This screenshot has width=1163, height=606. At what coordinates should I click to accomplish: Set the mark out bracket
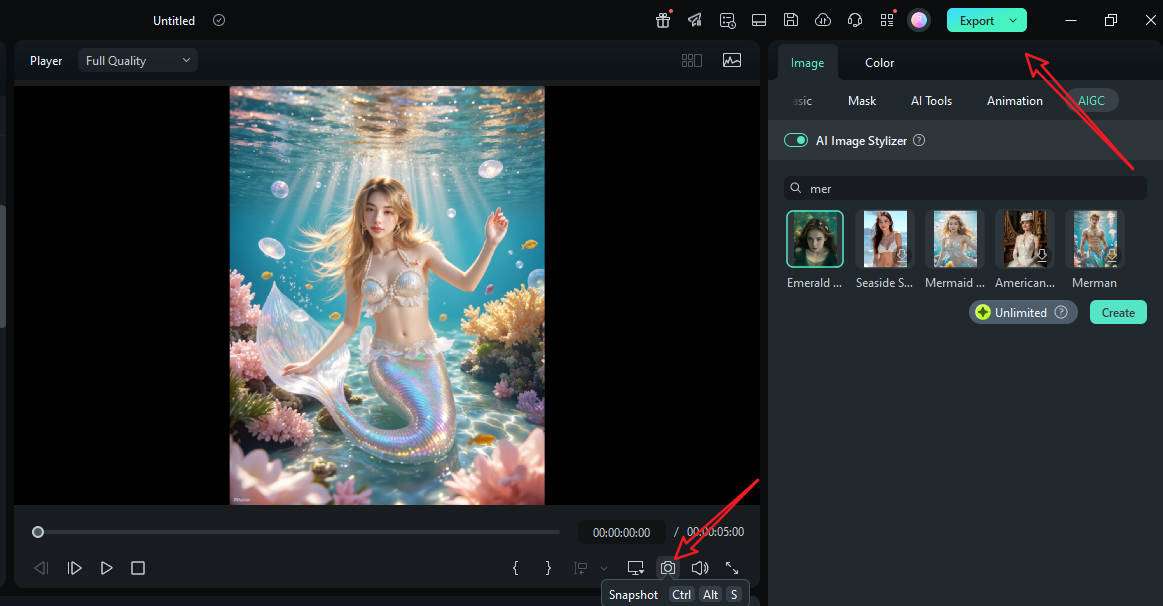click(548, 568)
